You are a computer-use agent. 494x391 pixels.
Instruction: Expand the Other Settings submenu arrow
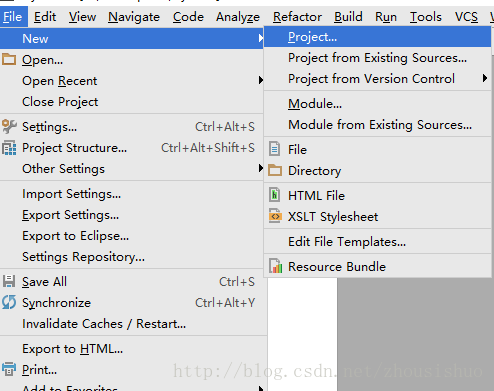pyautogui.click(x=261, y=168)
